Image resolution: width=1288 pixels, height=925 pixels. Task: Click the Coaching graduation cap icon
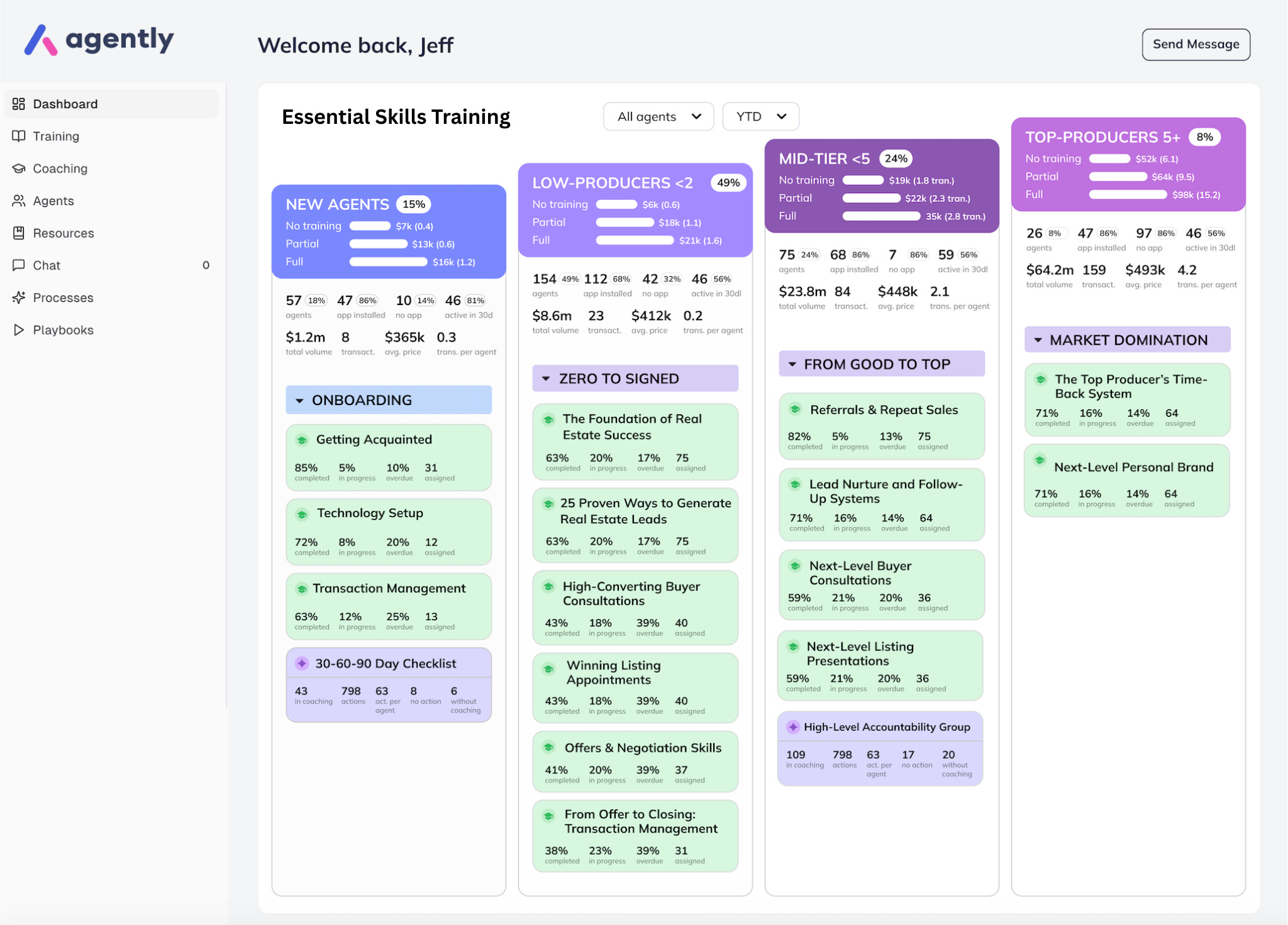coord(19,169)
